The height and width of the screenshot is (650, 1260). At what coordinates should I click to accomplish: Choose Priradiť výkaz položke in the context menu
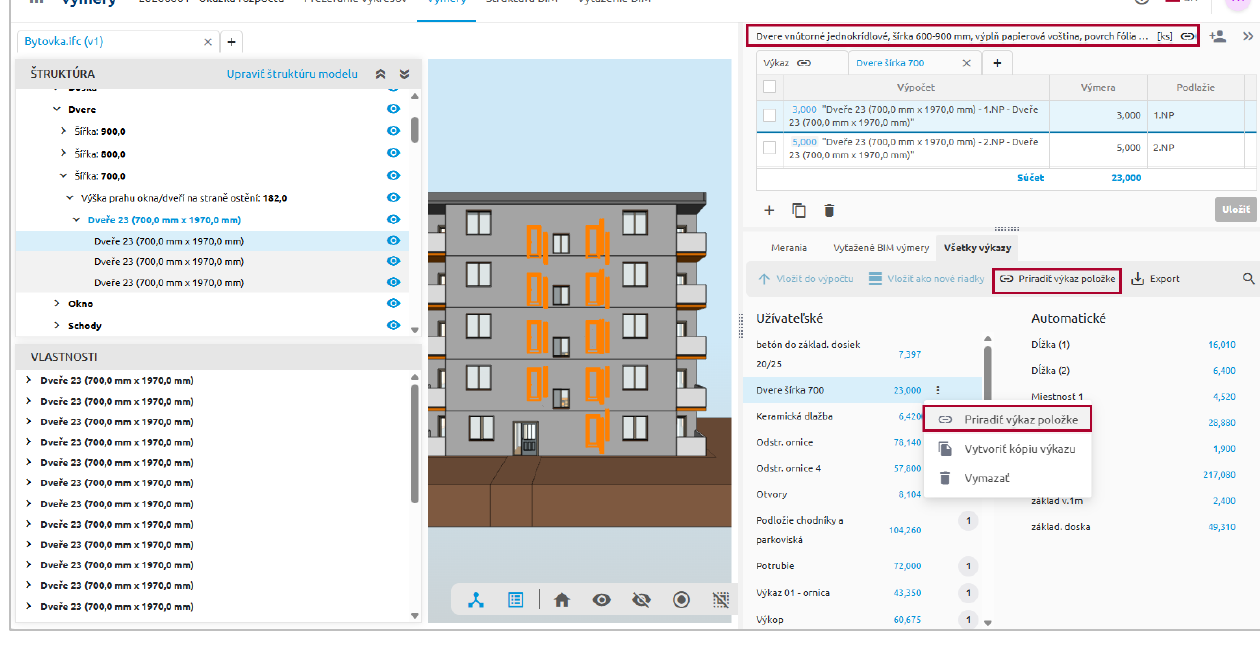tap(1008, 419)
